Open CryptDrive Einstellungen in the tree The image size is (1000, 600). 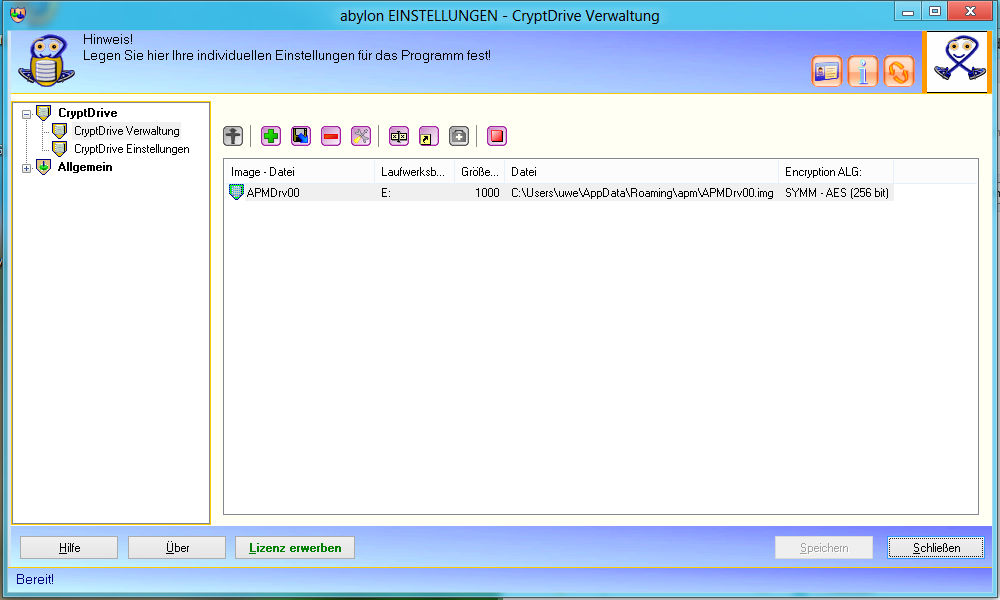(131, 149)
